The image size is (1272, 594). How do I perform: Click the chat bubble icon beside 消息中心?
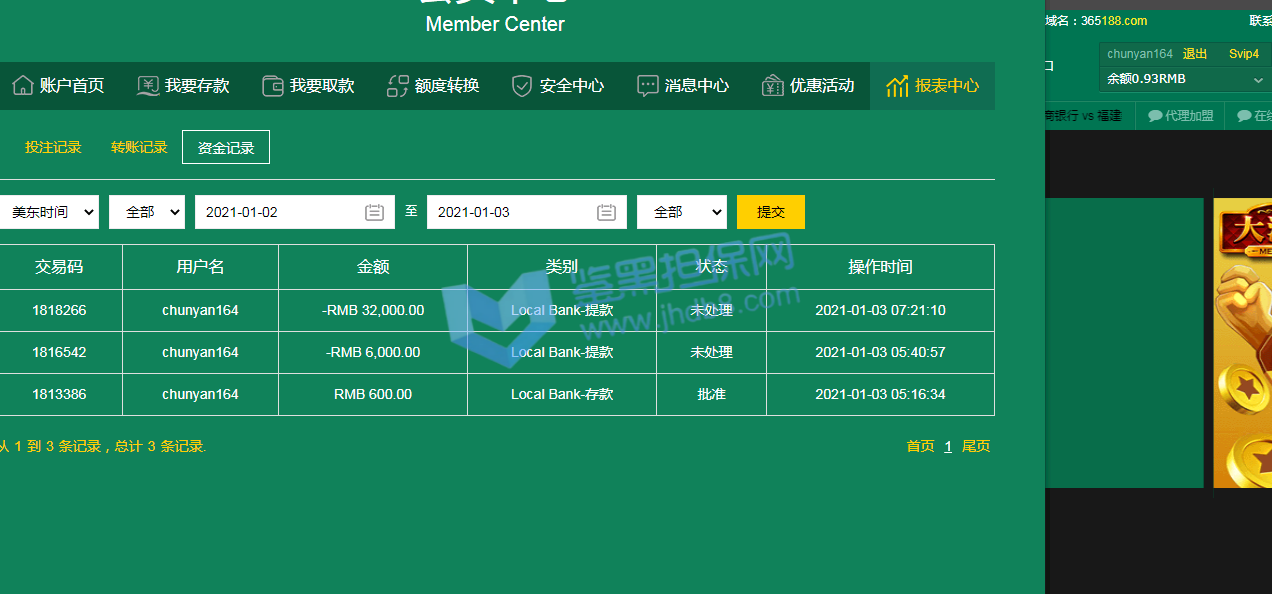[x=648, y=86]
